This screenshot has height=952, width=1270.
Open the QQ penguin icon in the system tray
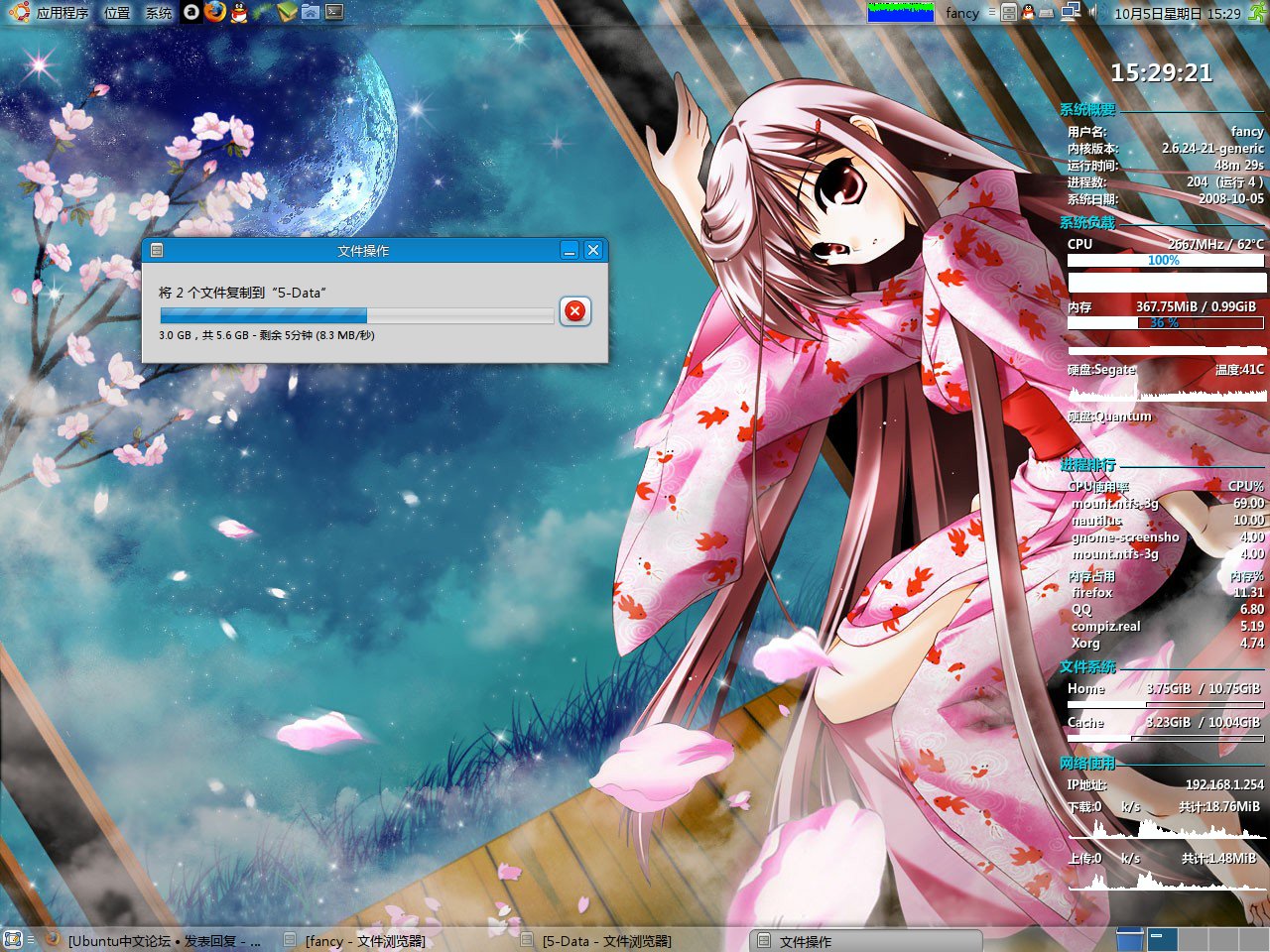click(1028, 12)
